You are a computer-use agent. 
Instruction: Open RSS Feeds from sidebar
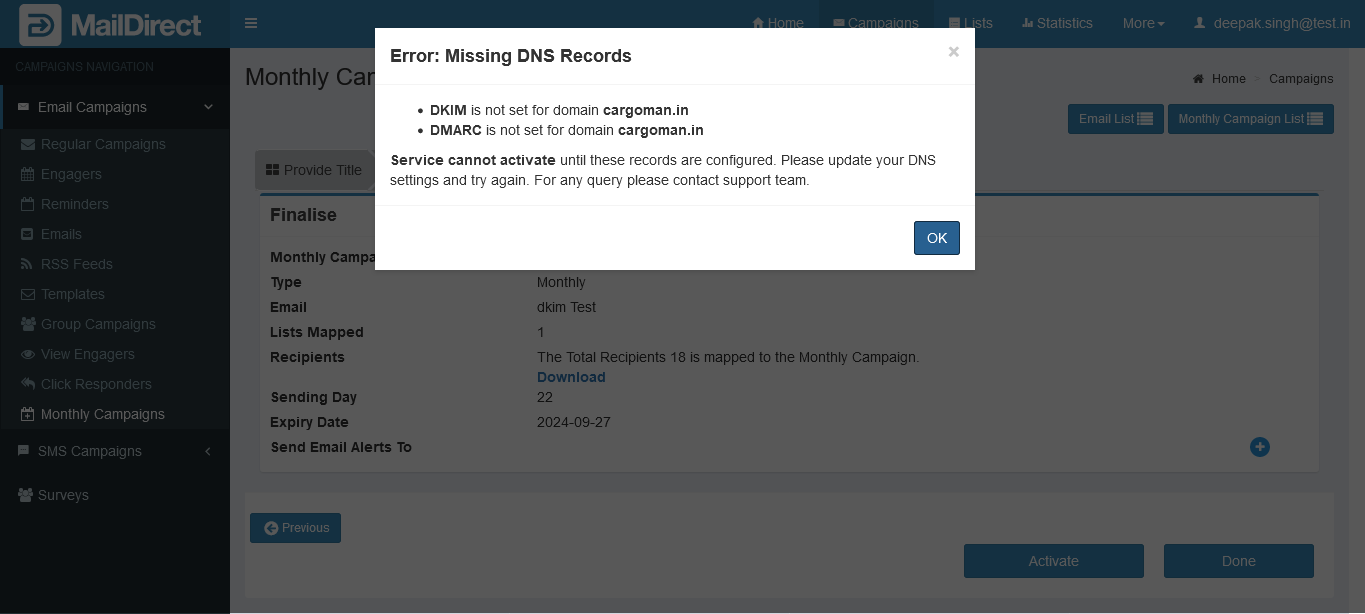point(76,264)
